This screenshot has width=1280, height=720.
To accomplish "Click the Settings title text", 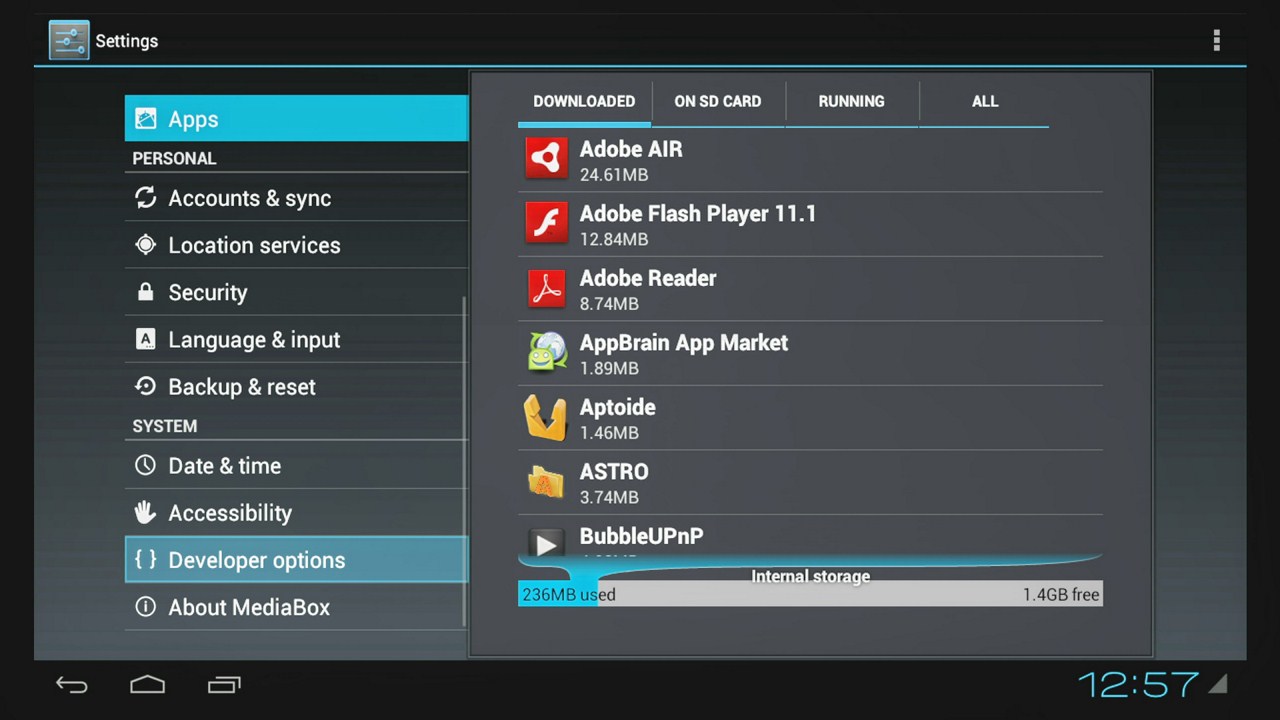I will (x=127, y=41).
